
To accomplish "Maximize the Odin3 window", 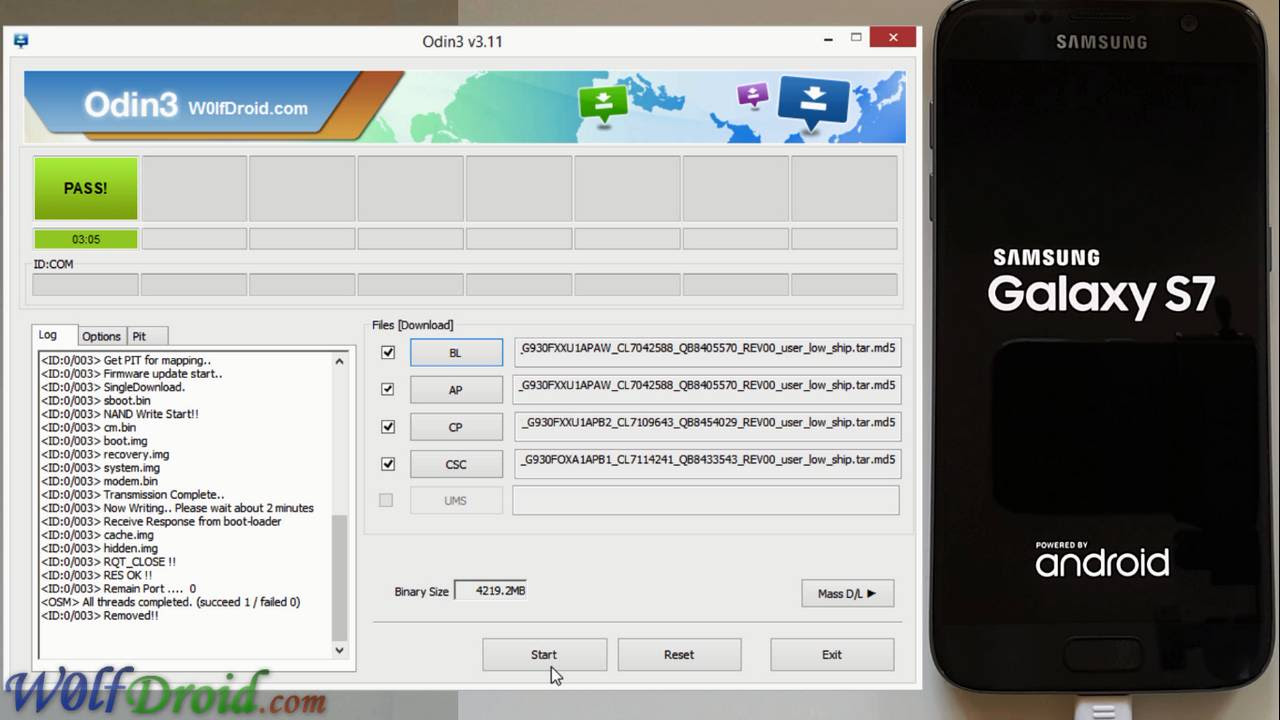I will pos(856,39).
